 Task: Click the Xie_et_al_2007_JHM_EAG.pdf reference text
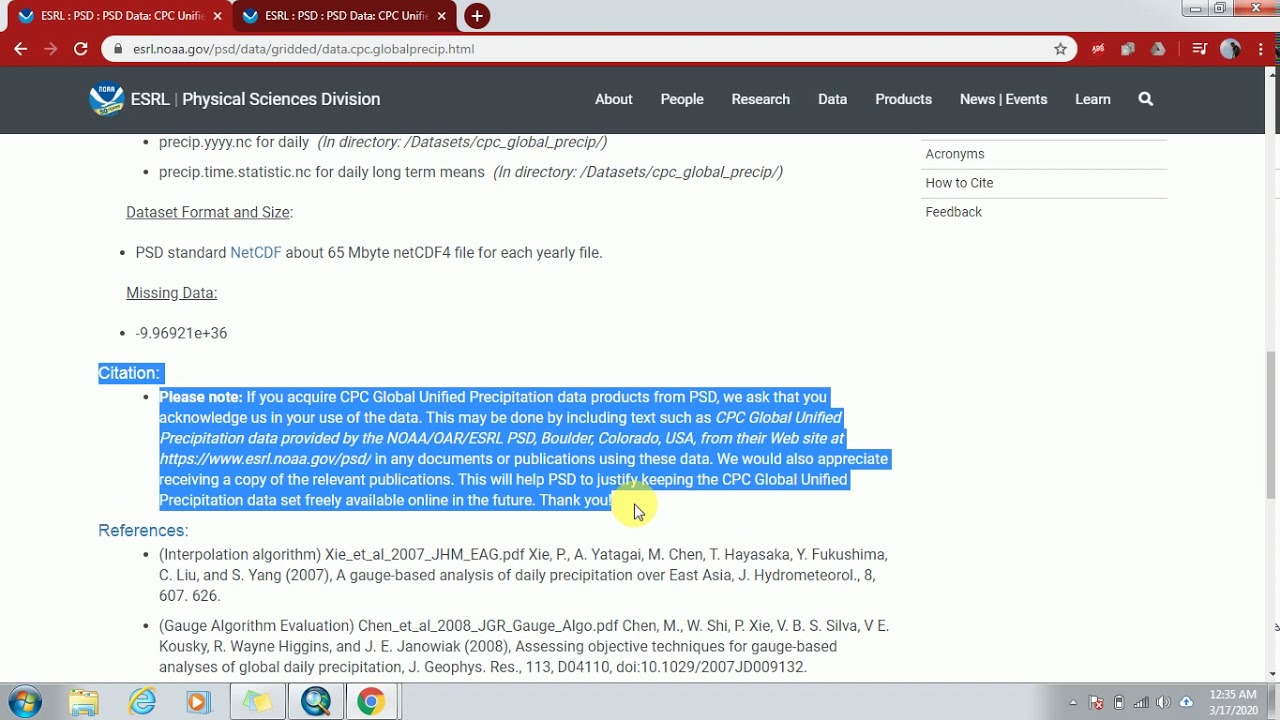[425, 554]
